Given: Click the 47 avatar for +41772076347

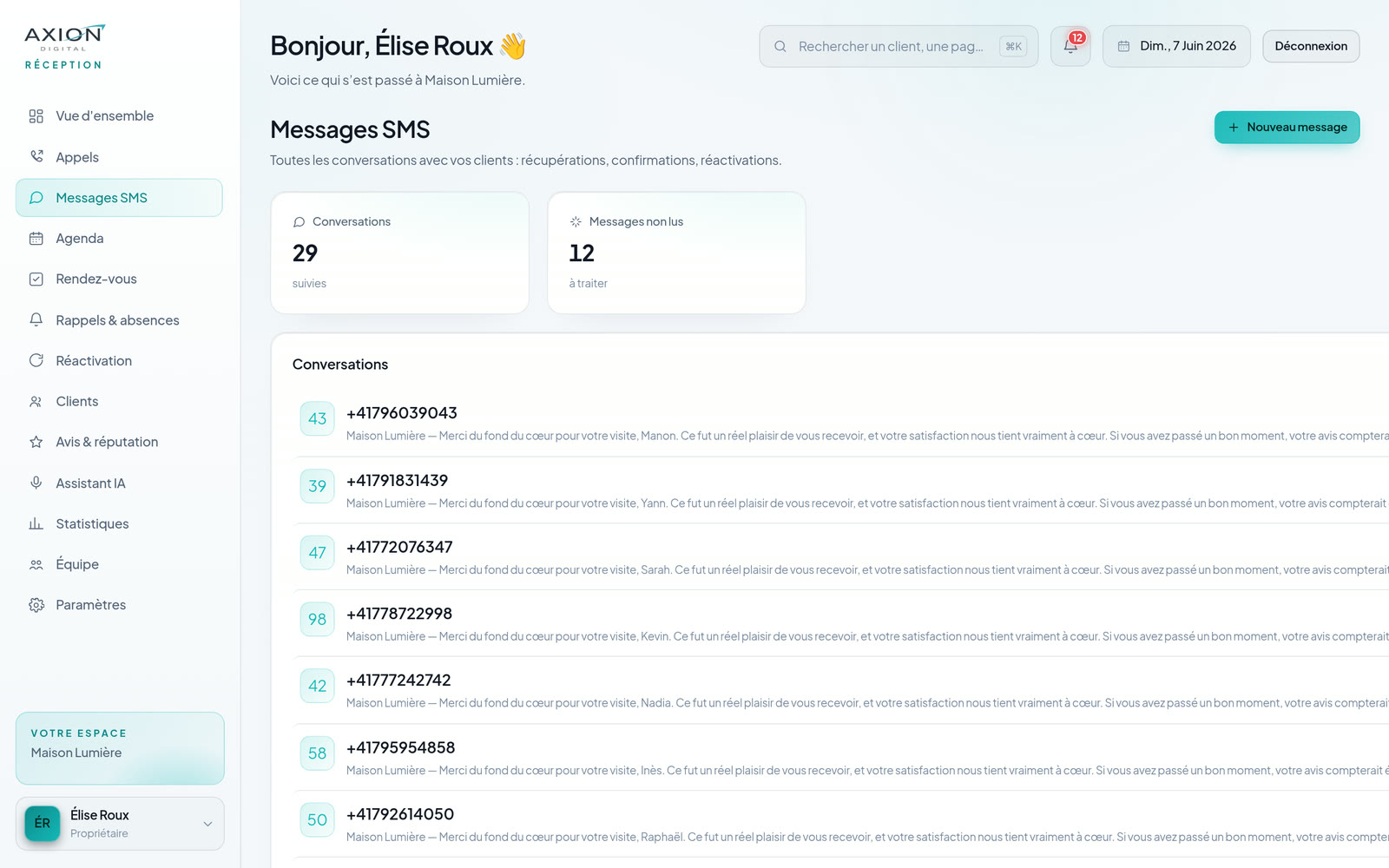Looking at the screenshot, I should click(x=317, y=553).
